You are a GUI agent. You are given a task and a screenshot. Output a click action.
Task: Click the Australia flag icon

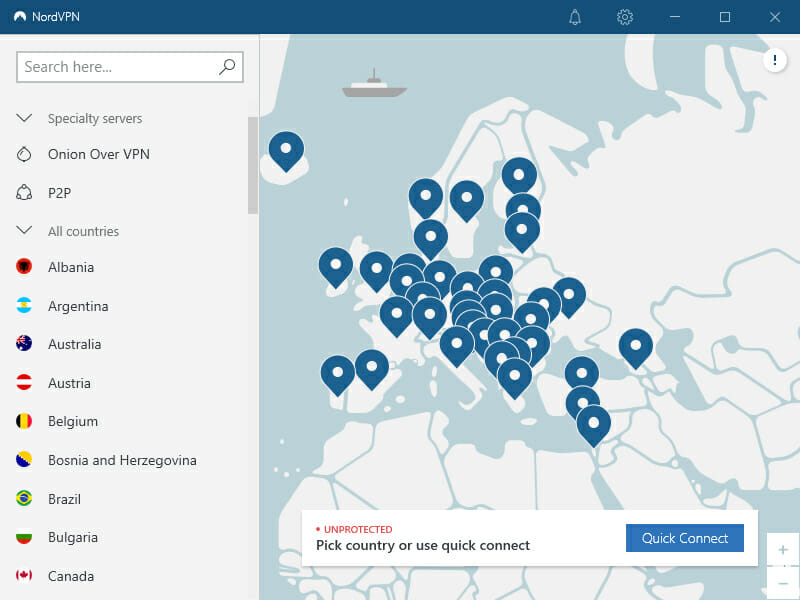pos(24,343)
